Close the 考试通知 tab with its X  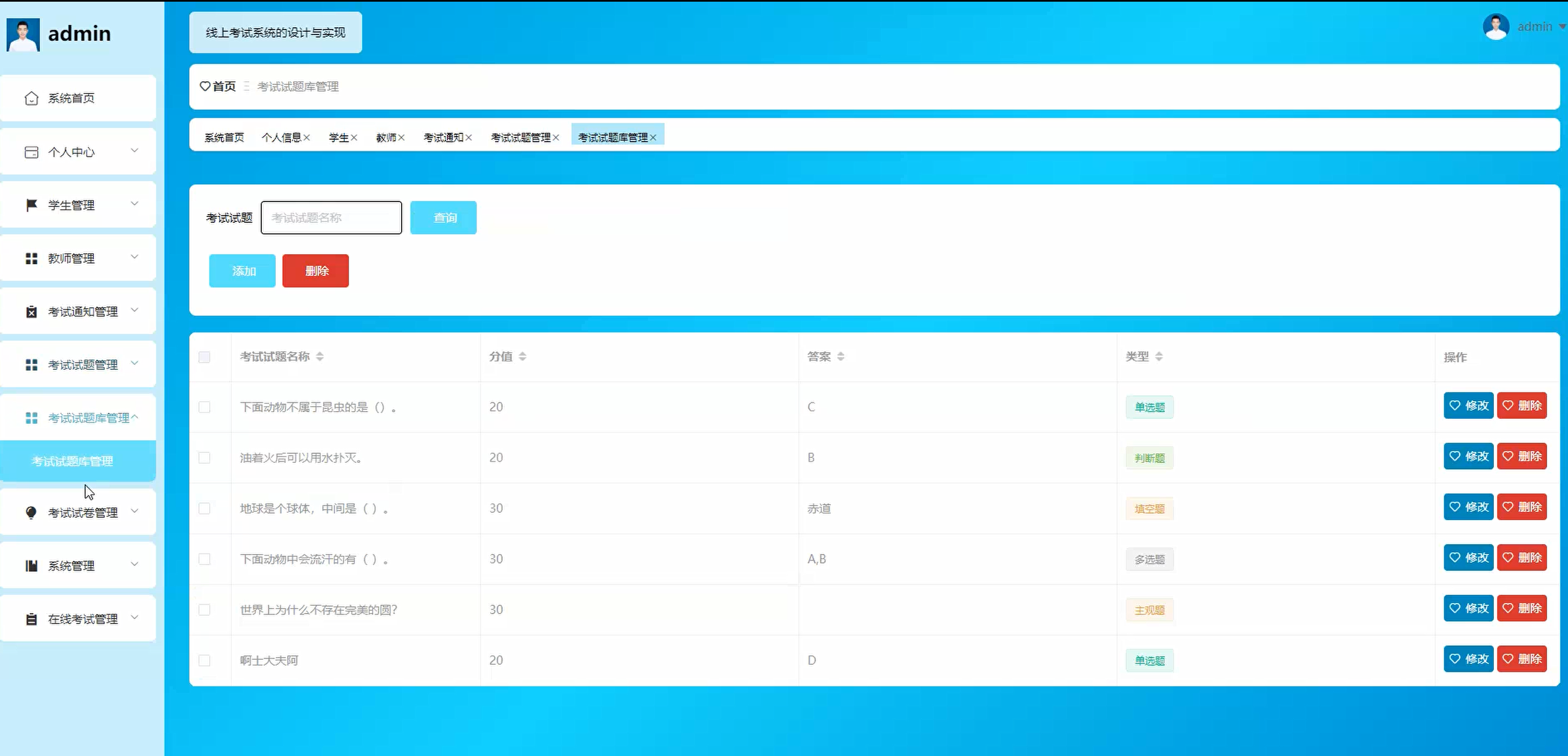[x=469, y=137]
